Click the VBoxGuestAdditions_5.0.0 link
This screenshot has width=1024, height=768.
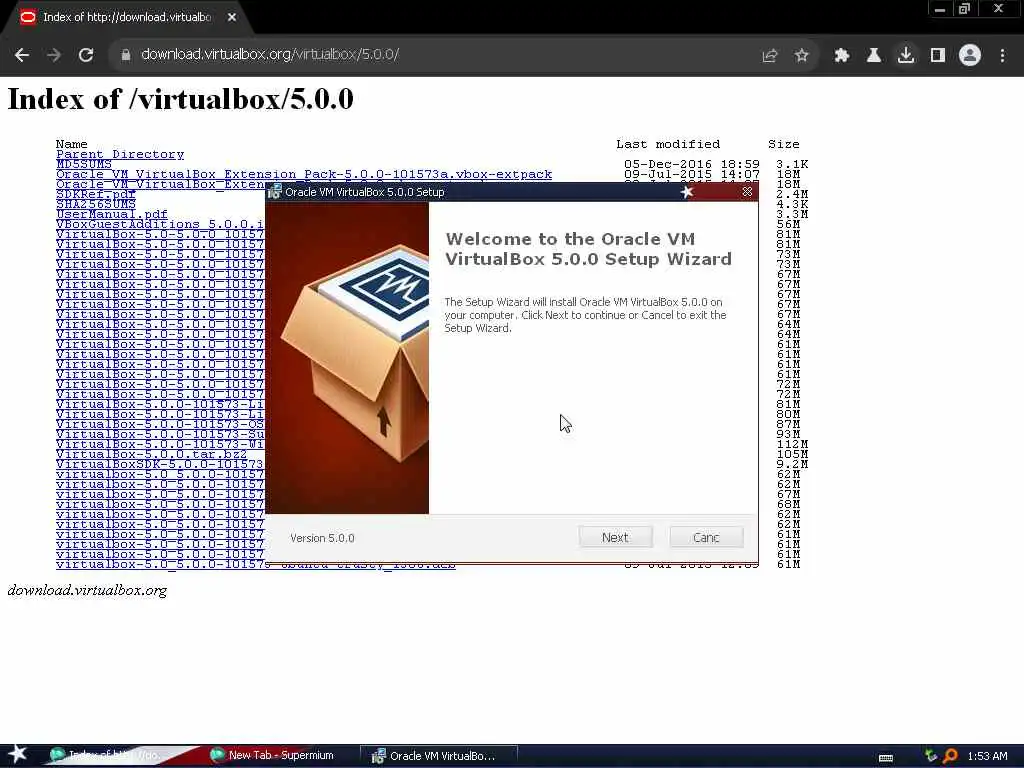pos(160,225)
